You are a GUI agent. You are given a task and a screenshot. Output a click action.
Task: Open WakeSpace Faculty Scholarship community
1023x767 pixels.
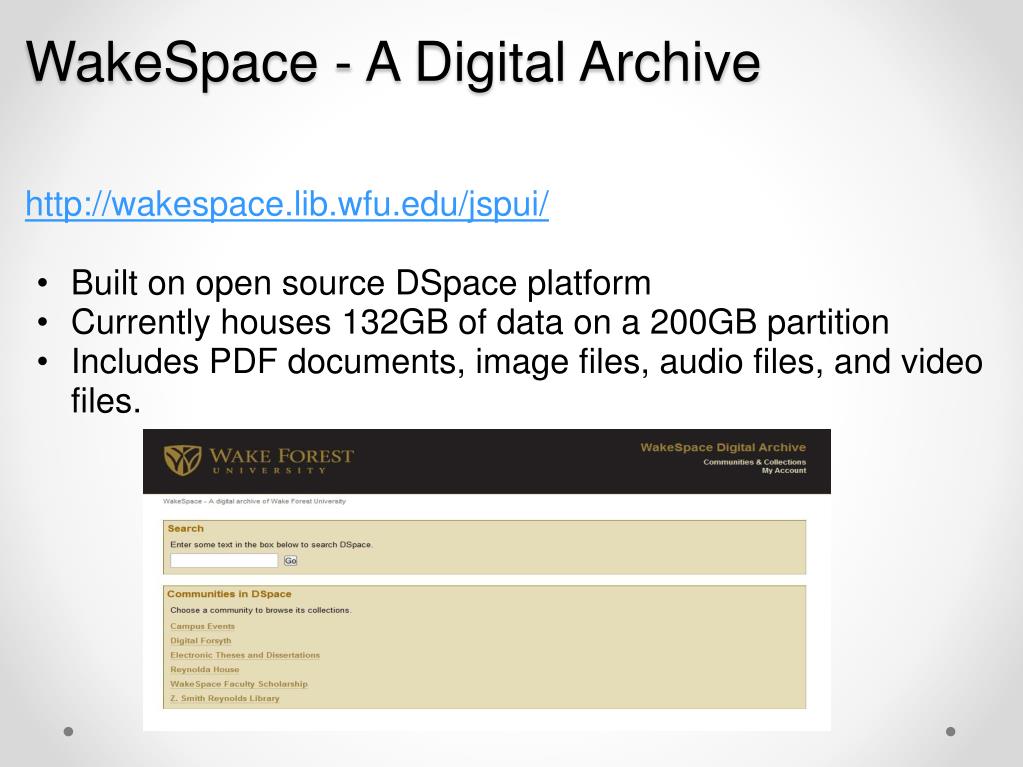click(x=239, y=684)
